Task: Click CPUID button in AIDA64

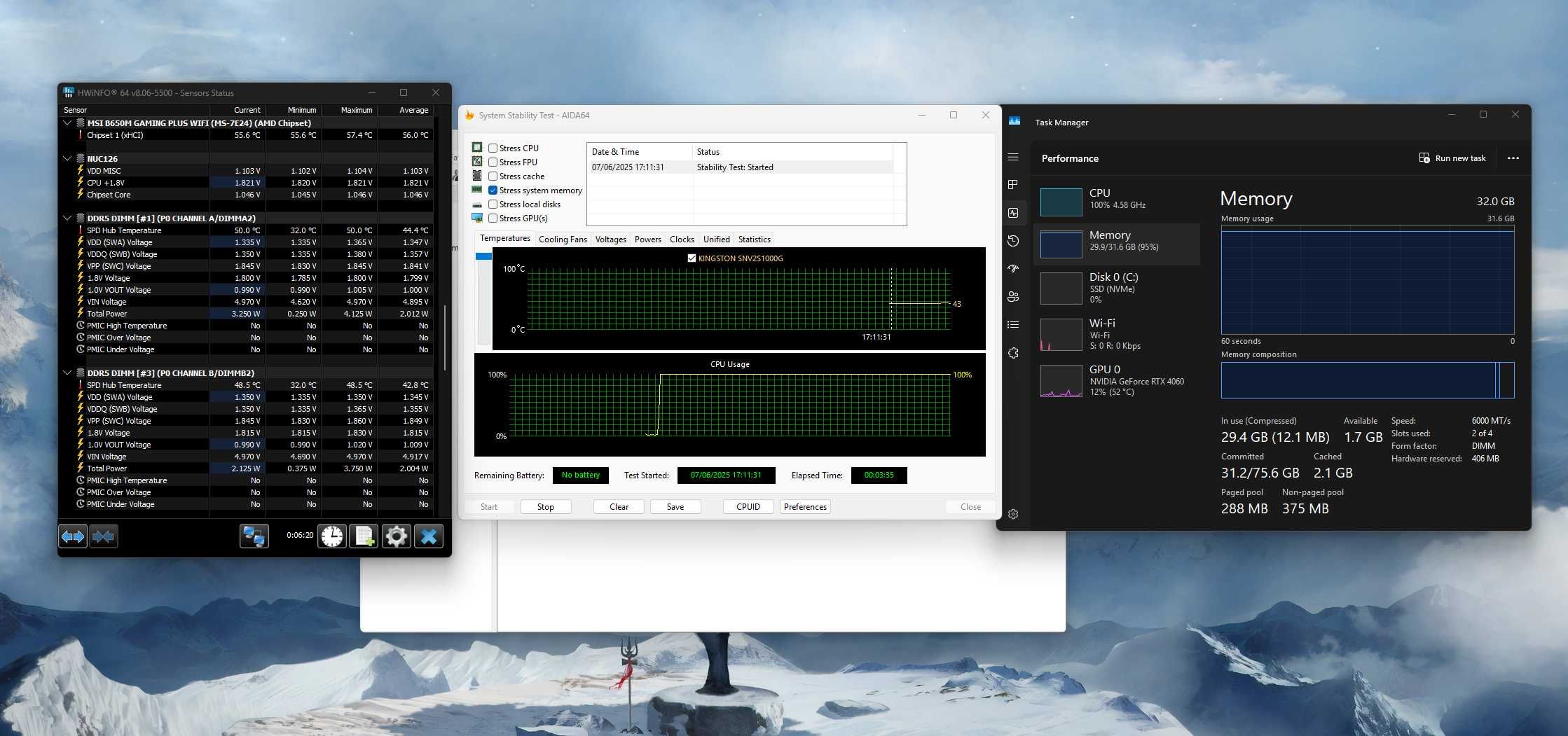Action: tap(748, 507)
